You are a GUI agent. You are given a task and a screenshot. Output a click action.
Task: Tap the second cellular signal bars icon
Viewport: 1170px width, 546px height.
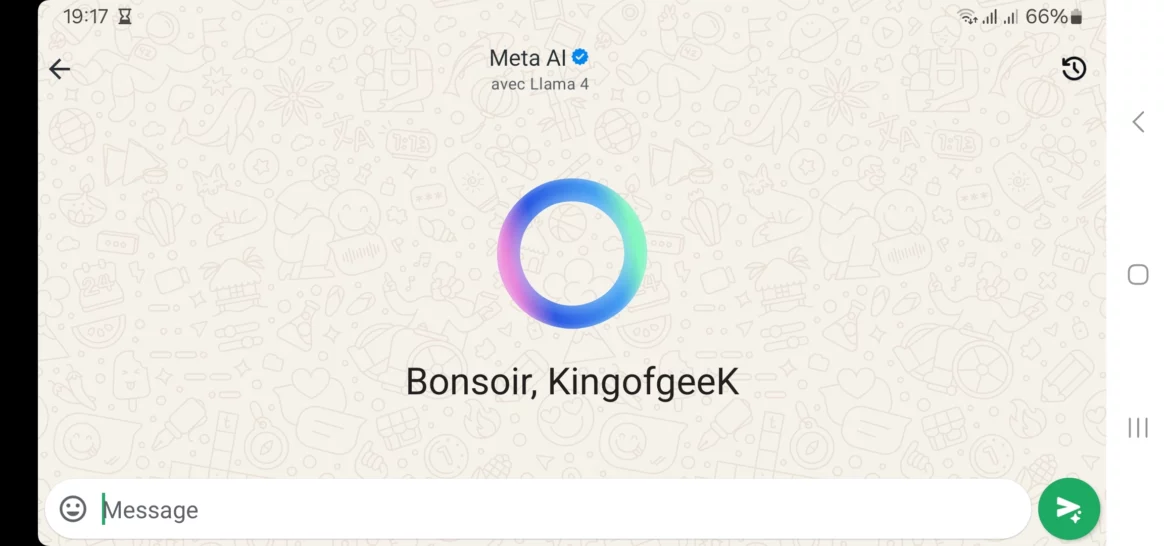point(1011,16)
